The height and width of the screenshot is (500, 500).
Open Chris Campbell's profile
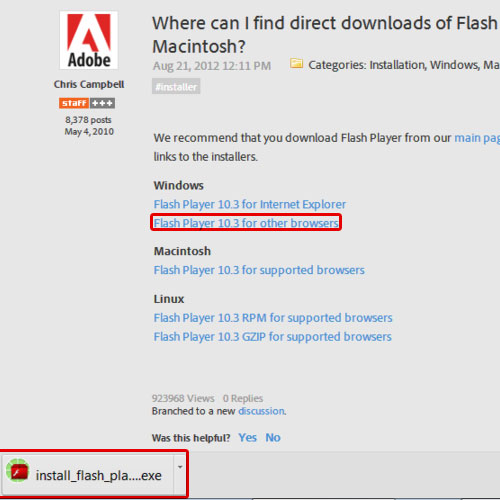[x=89, y=84]
